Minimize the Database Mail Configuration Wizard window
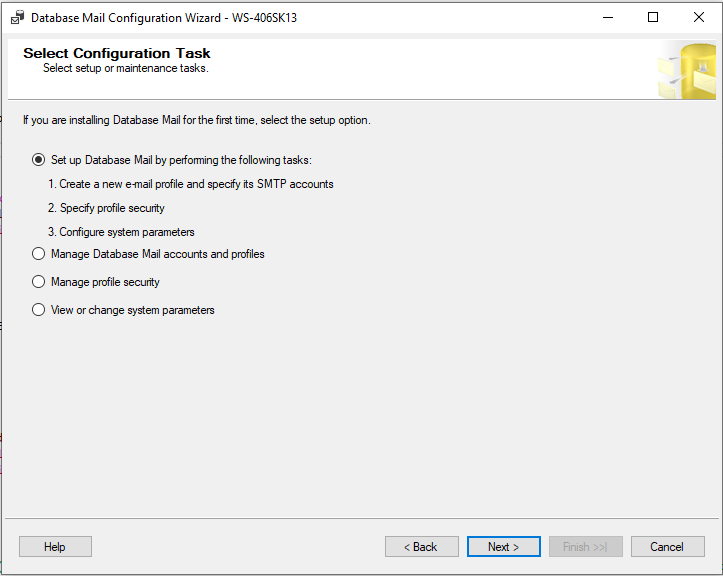Viewport: 723px width, 576px height. pyautogui.click(x=608, y=18)
